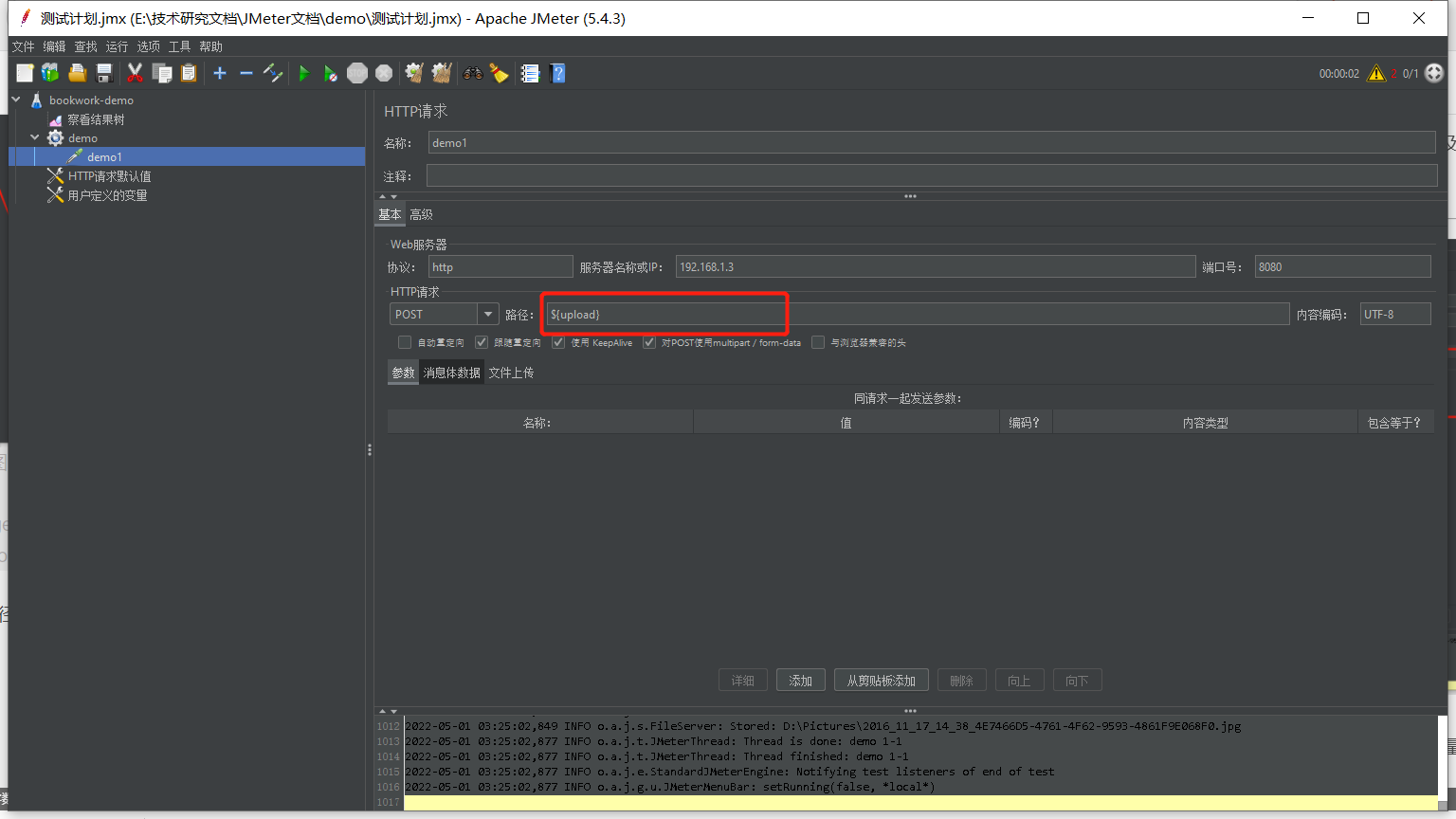Click the 端口号 field containing 8080
This screenshot has width=1456, height=819.
[x=1342, y=266]
